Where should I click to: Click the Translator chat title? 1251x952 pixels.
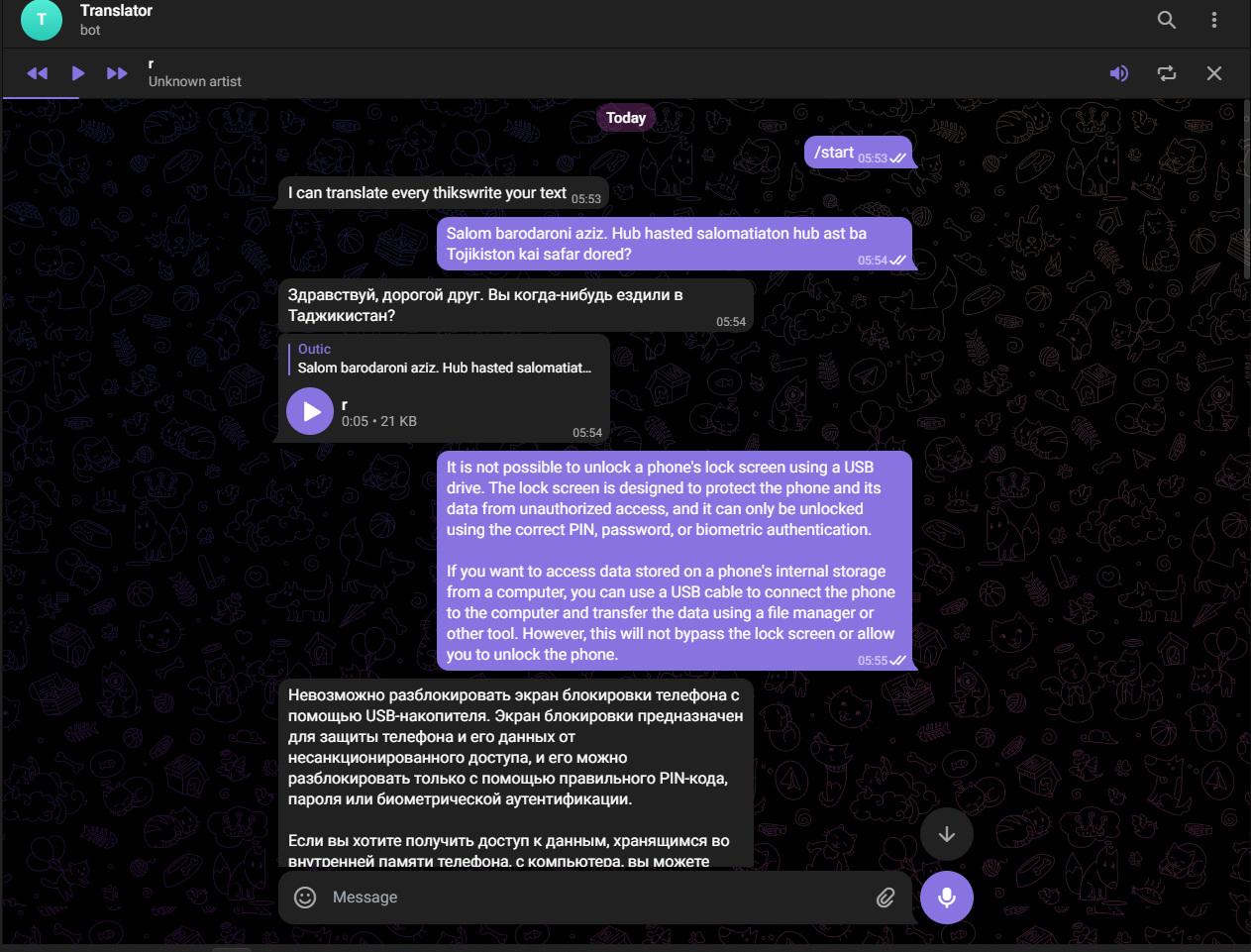tap(116, 11)
